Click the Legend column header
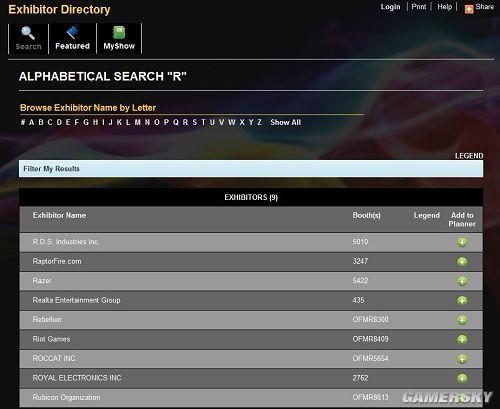The image size is (500, 409). [x=427, y=215]
